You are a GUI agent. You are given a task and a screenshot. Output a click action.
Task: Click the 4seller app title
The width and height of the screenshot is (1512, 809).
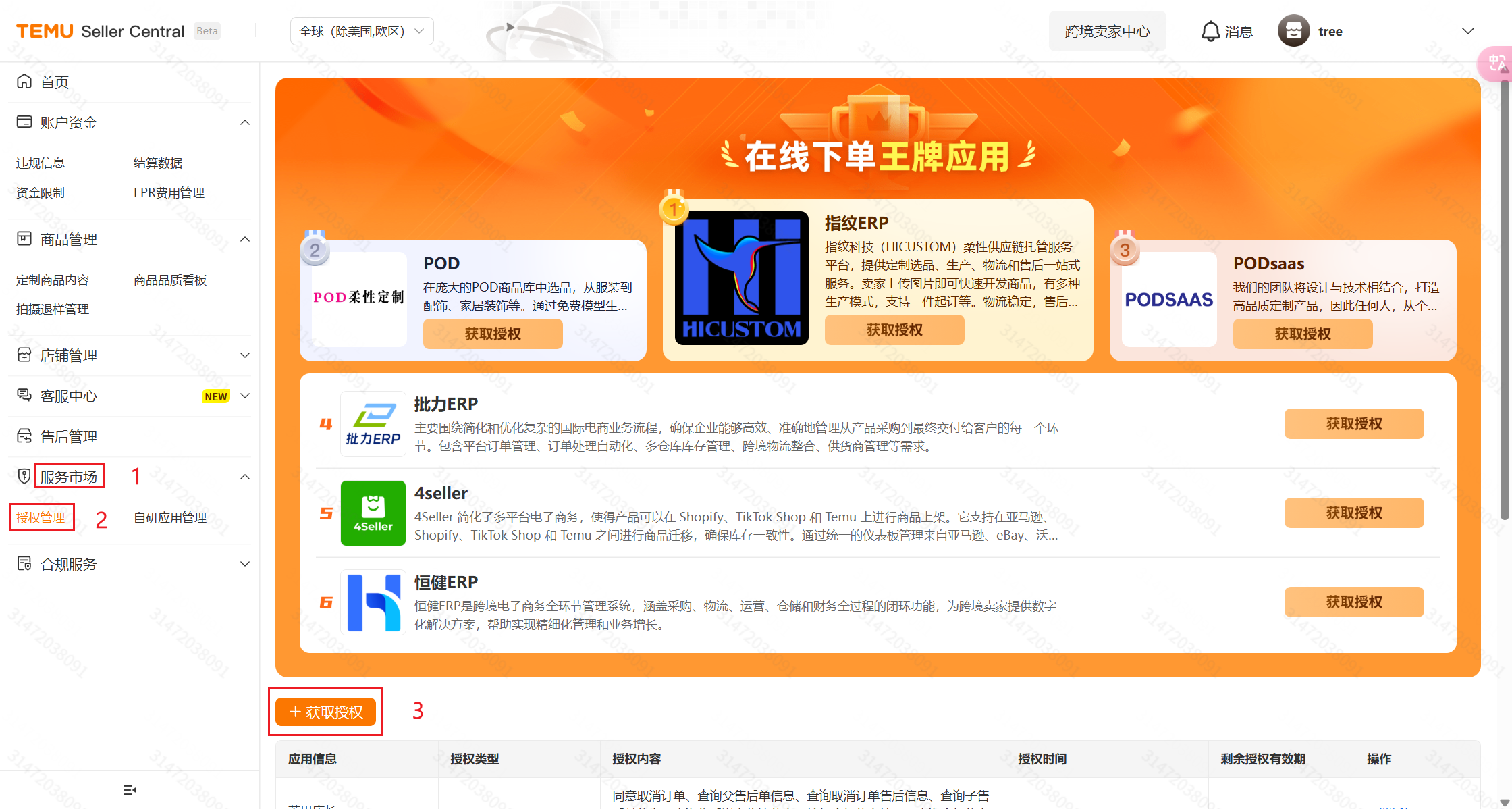(x=441, y=493)
